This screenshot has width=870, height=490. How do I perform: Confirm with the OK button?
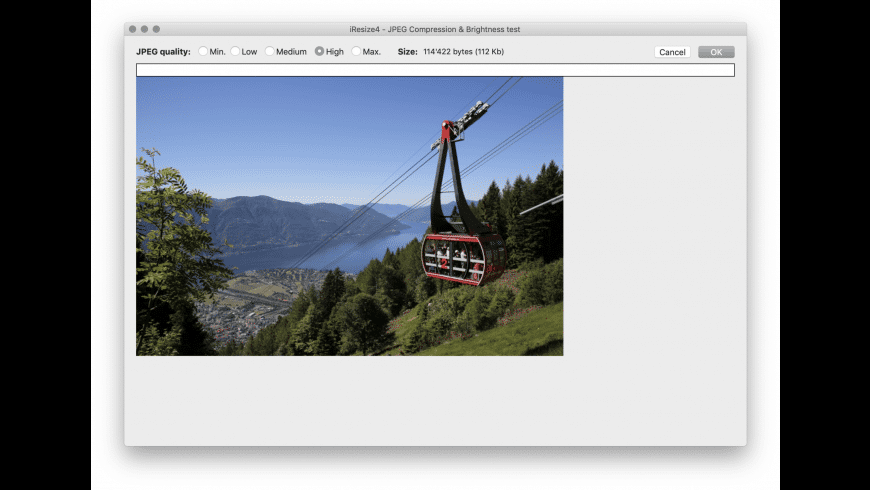pos(716,52)
